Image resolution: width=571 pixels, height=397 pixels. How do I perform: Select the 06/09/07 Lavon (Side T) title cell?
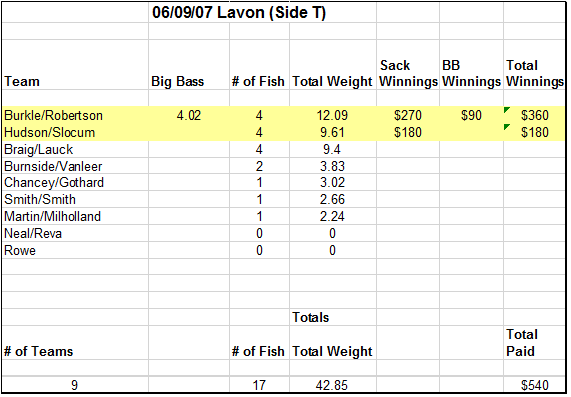pos(239,13)
